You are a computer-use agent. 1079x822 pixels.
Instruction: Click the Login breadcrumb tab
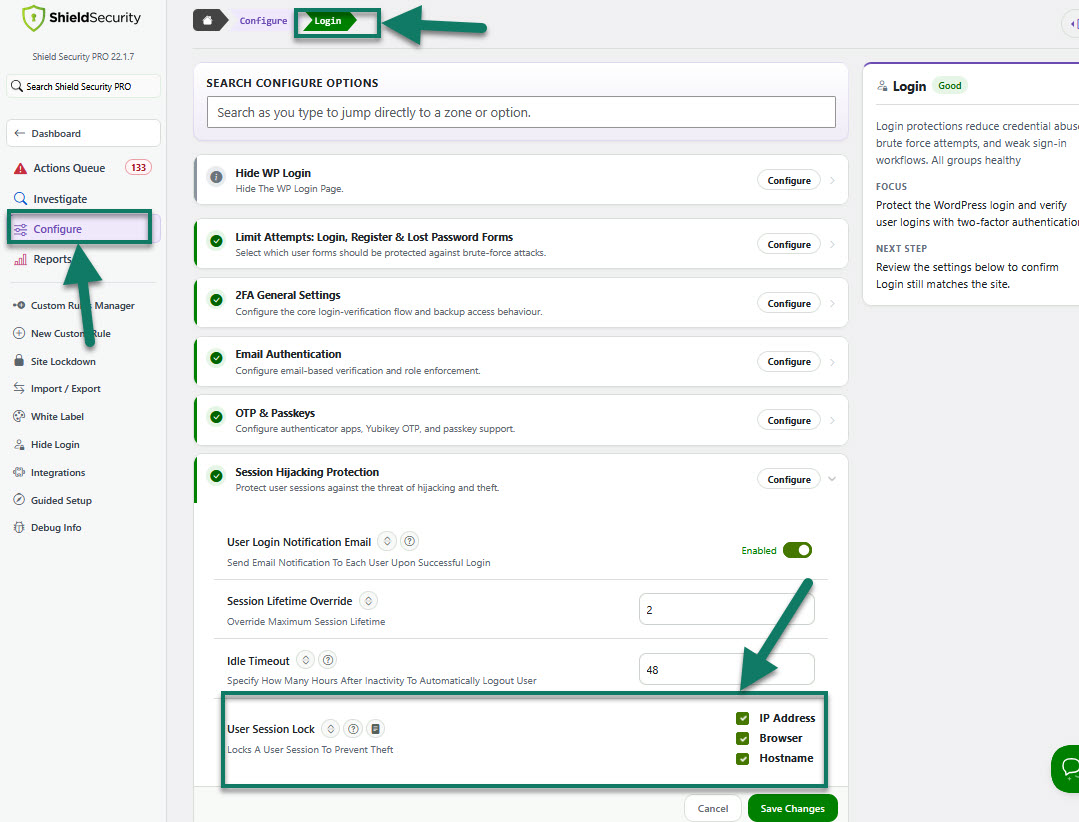coord(329,21)
